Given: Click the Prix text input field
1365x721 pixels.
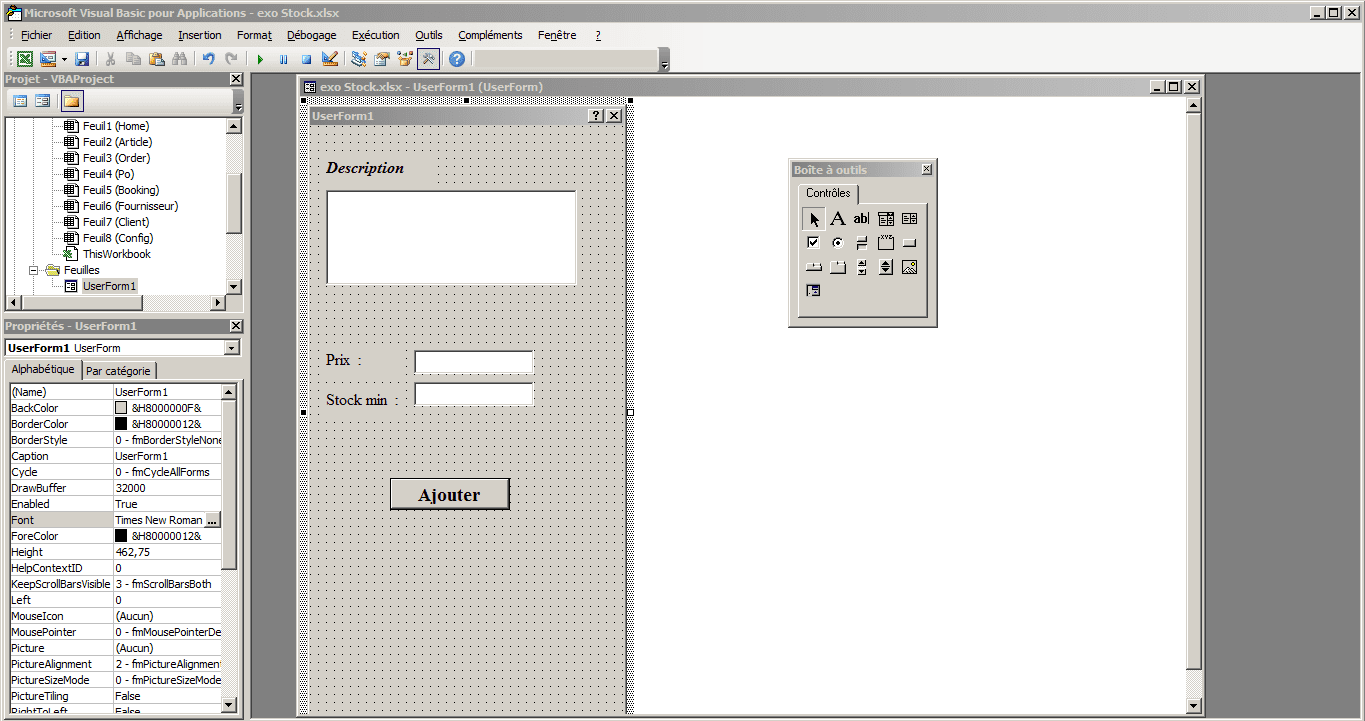Looking at the screenshot, I should (x=474, y=362).
